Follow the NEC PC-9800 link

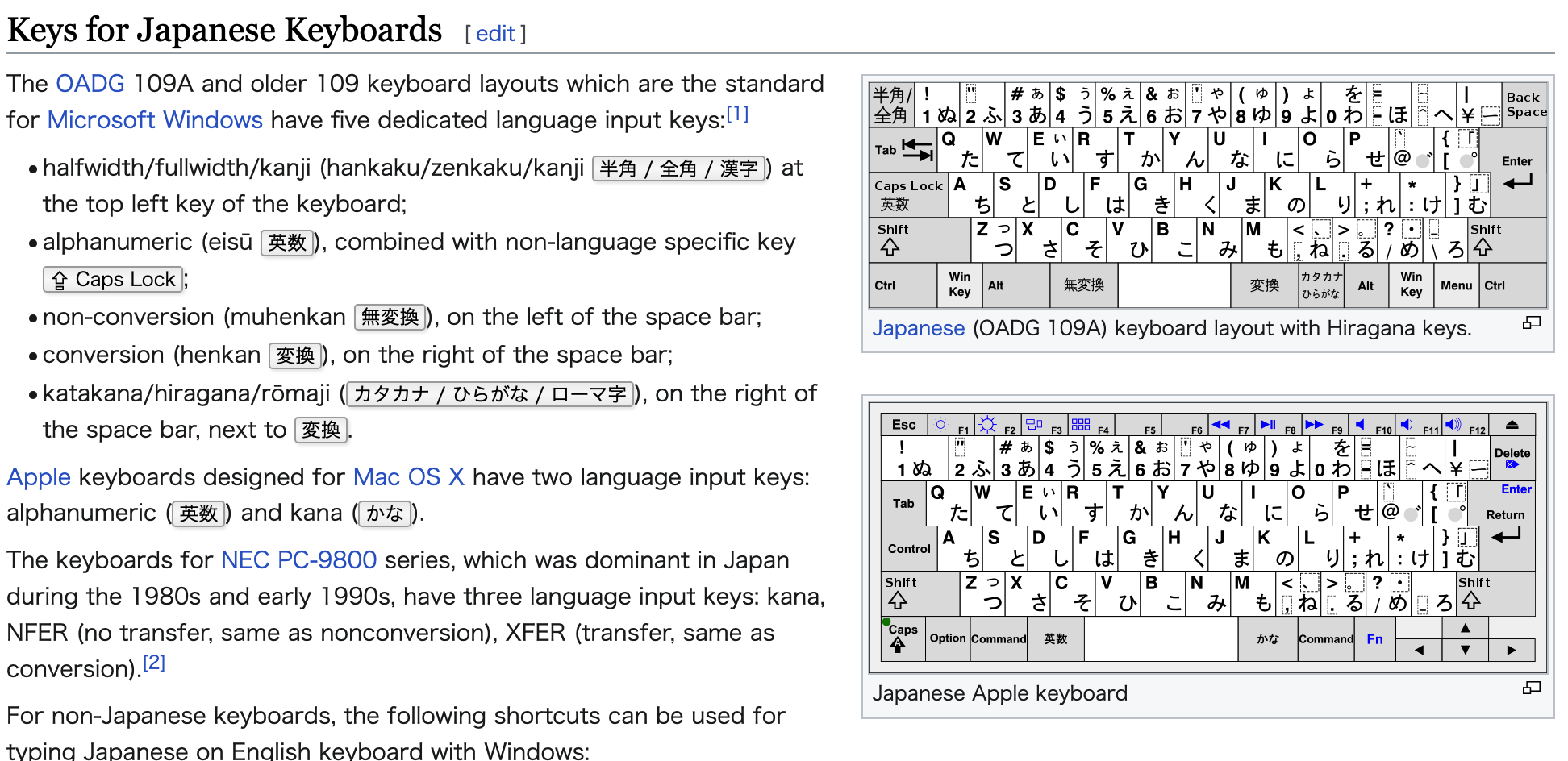(298, 559)
